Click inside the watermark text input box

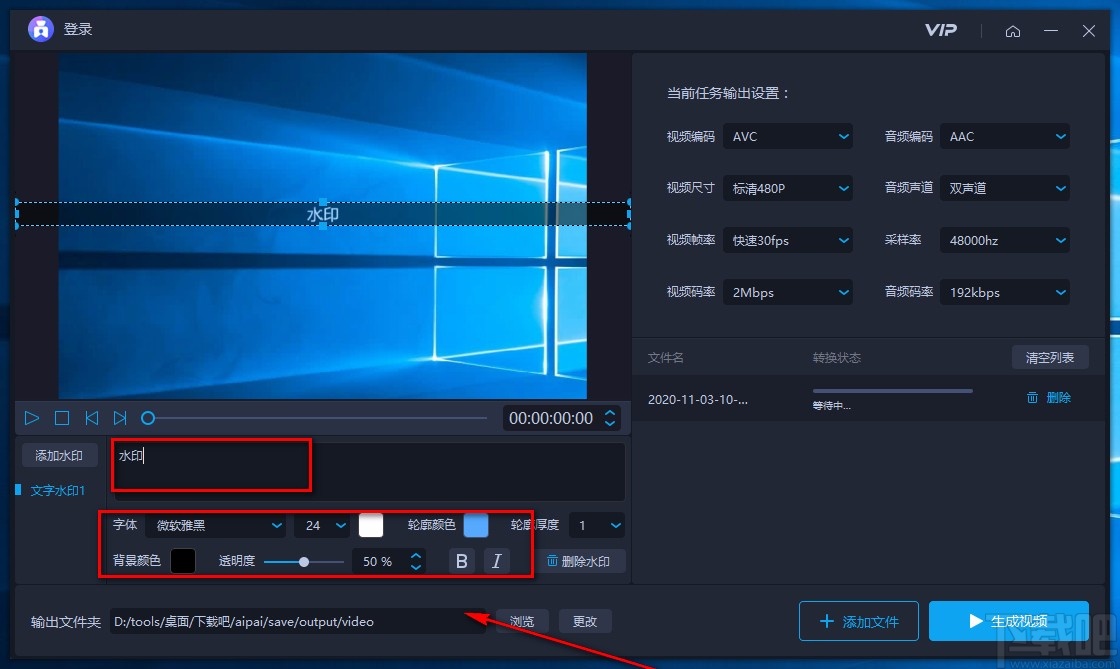pos(210,462)
